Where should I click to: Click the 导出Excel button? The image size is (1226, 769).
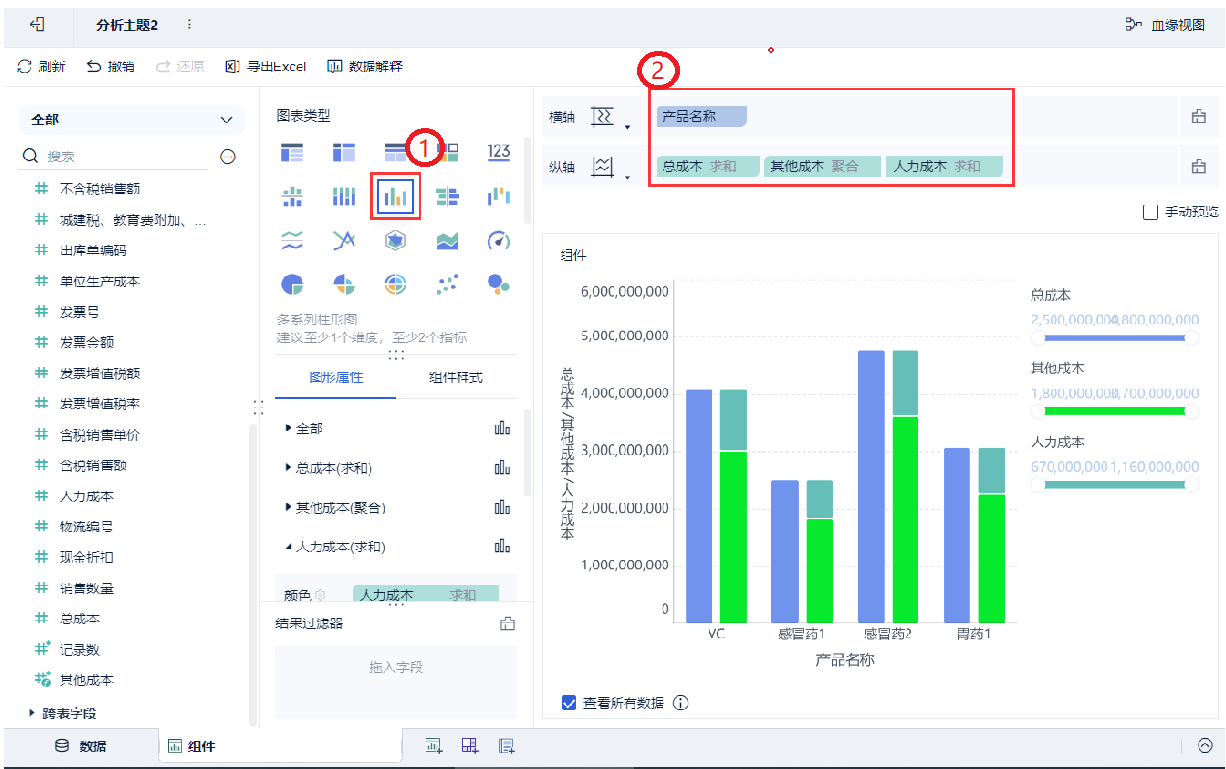pyautogui.click(x=266, y=66)
